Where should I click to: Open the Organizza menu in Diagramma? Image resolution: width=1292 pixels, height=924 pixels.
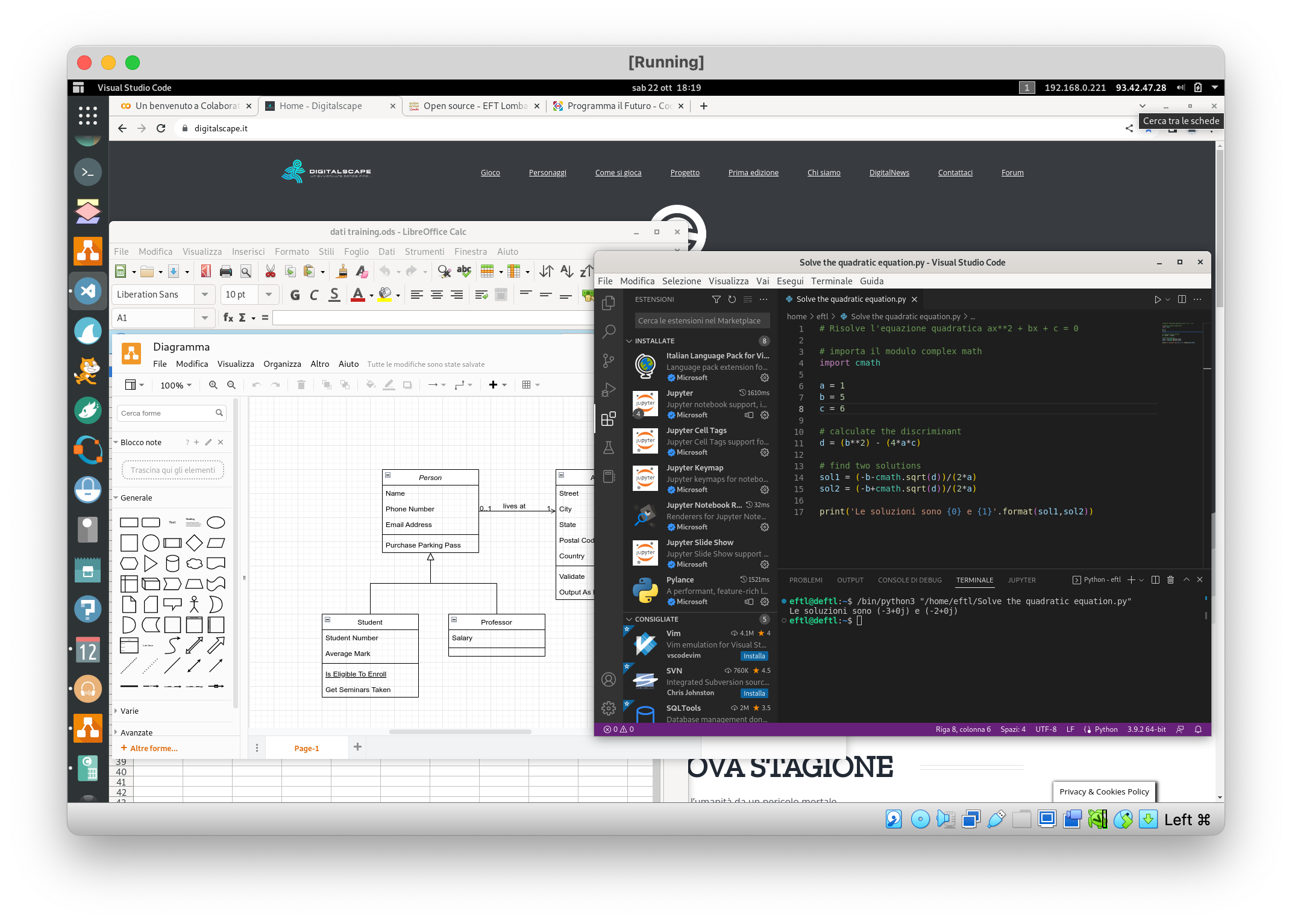pyautogui.click(x=282, y=364)
